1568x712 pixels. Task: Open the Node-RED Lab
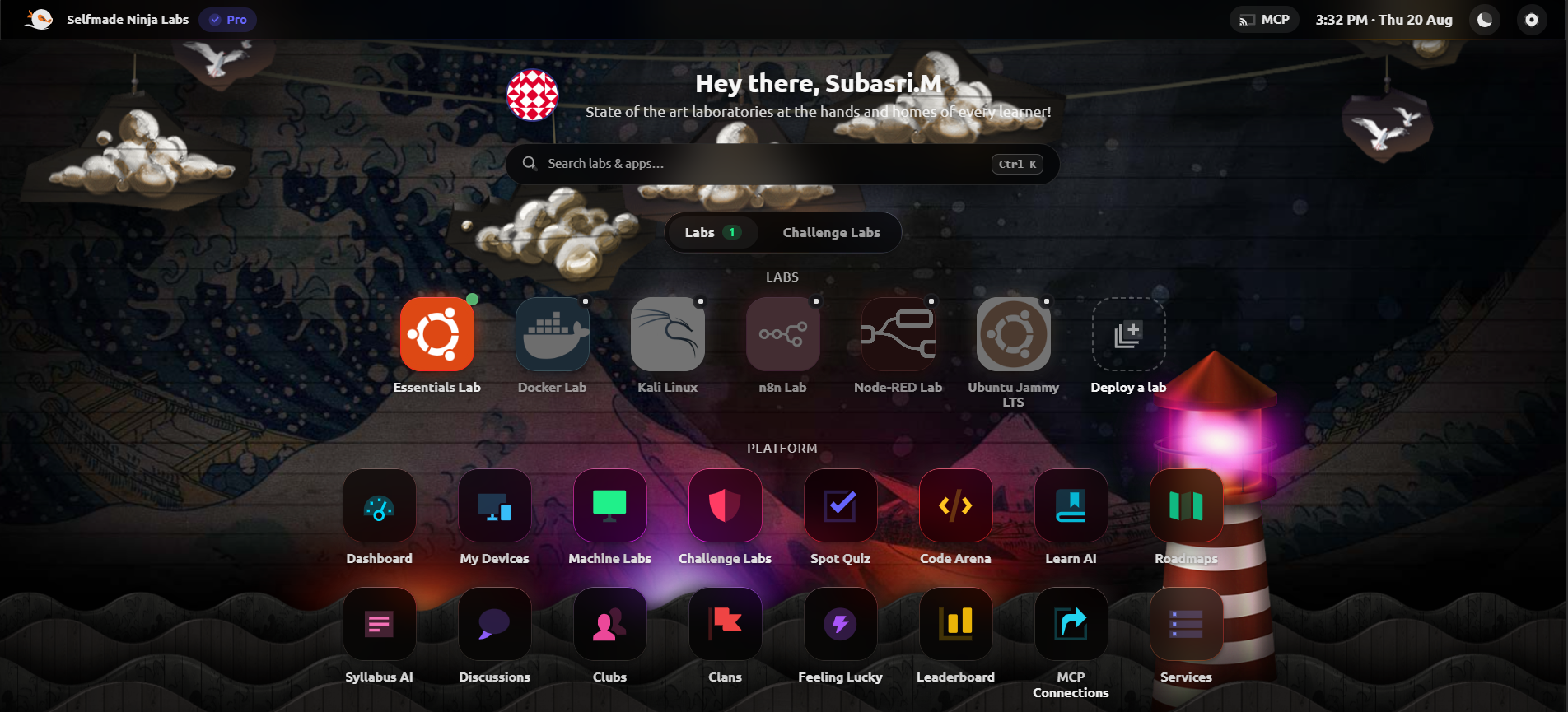coord(898,334)
